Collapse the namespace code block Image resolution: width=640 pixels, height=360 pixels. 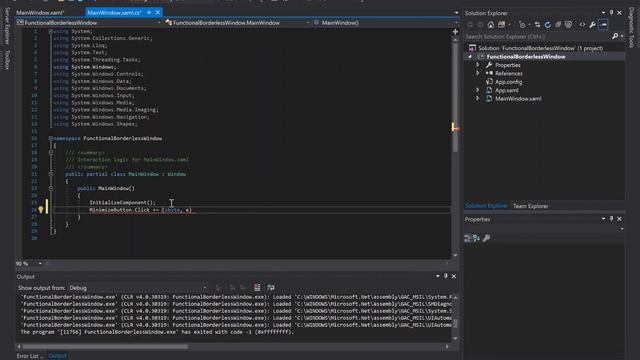51,138
